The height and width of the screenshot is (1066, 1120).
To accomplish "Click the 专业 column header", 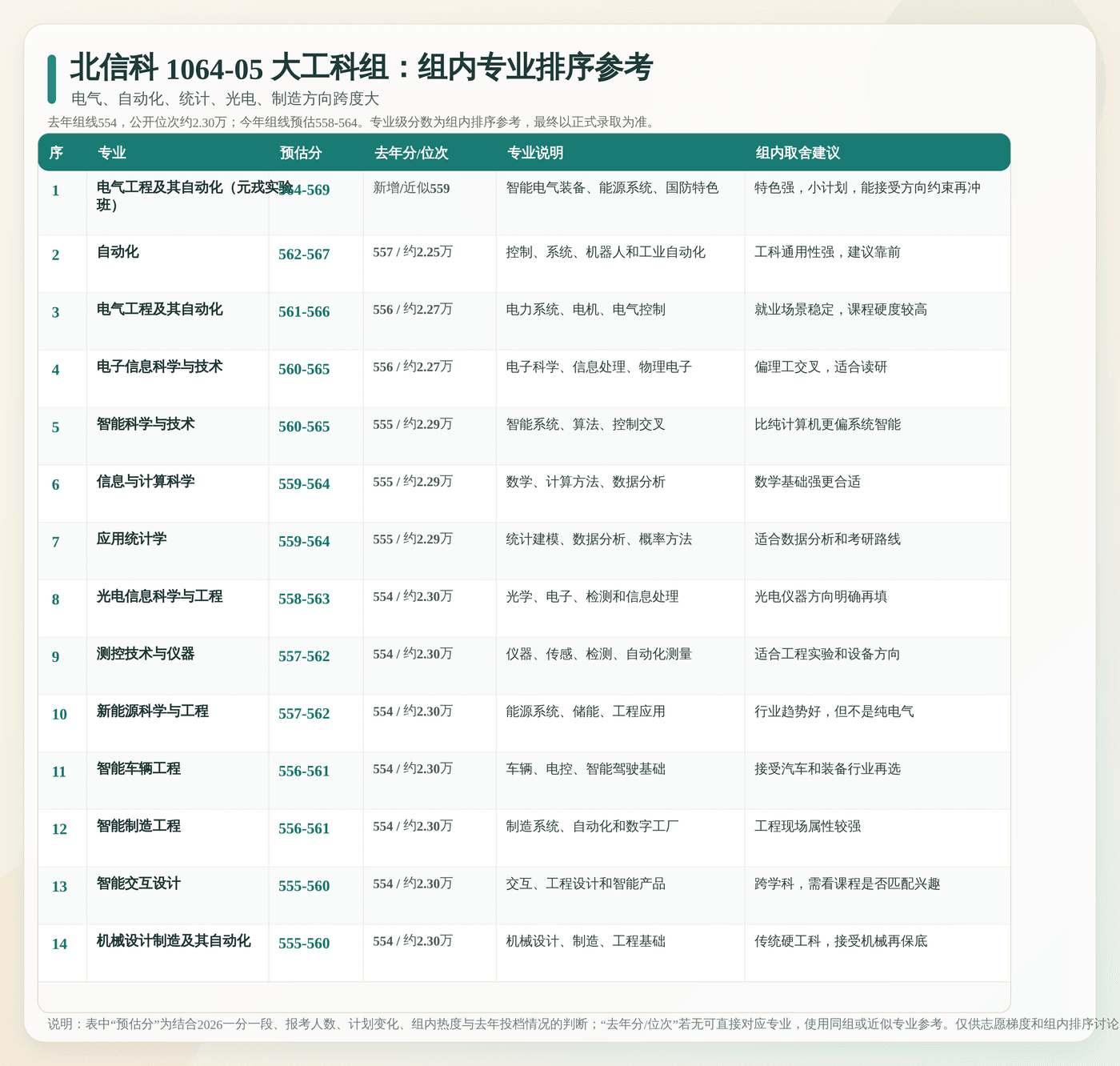I will point(112,153).
